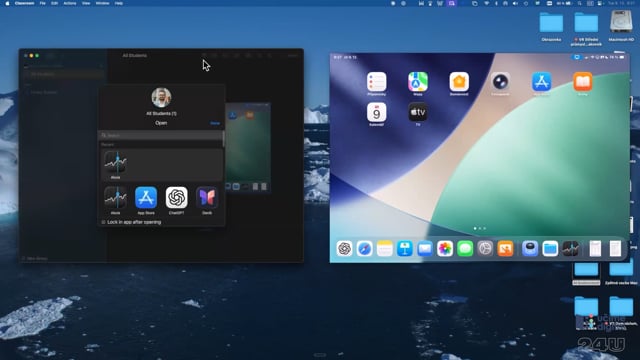Select All Students in the Classroom sidebar
The image size is (640, 360).
(63, 74)
